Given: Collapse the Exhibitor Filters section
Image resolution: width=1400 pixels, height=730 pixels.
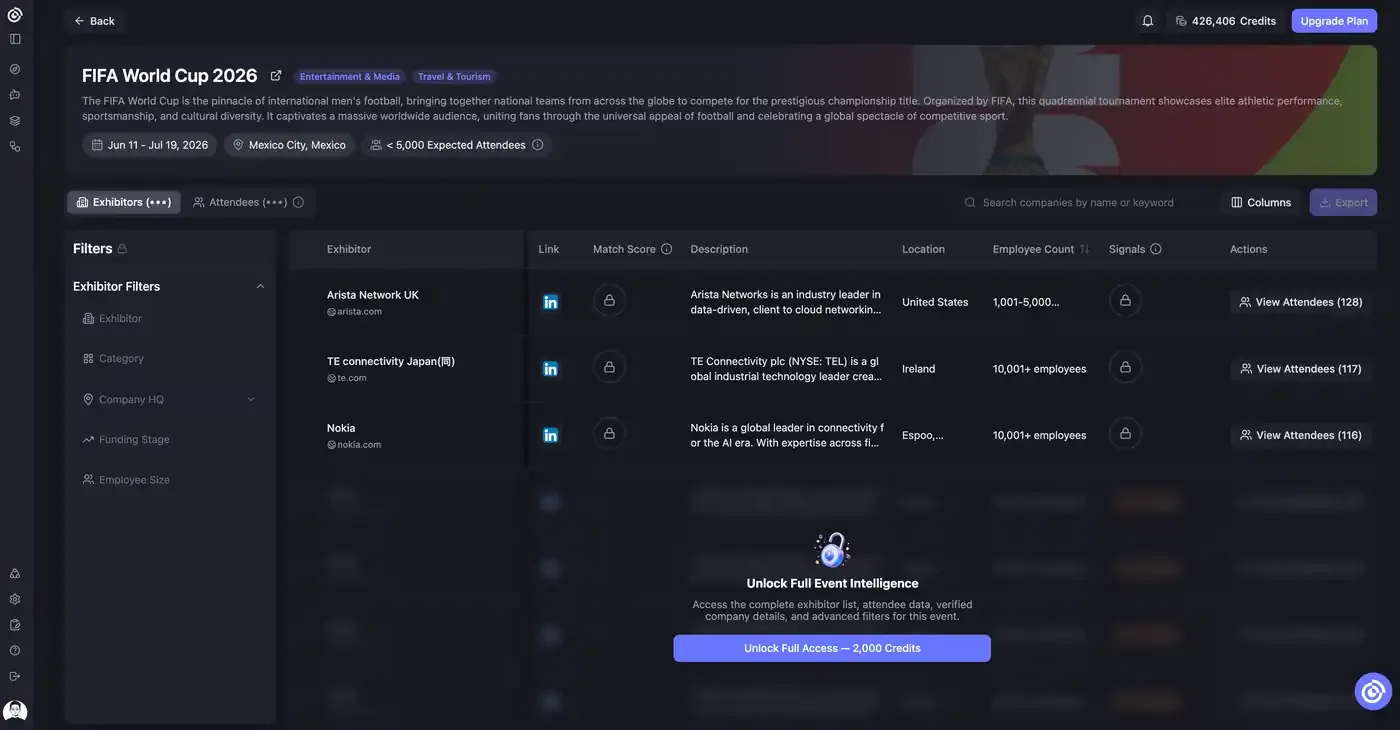Looking at the screenshot, I should [260, 286].
